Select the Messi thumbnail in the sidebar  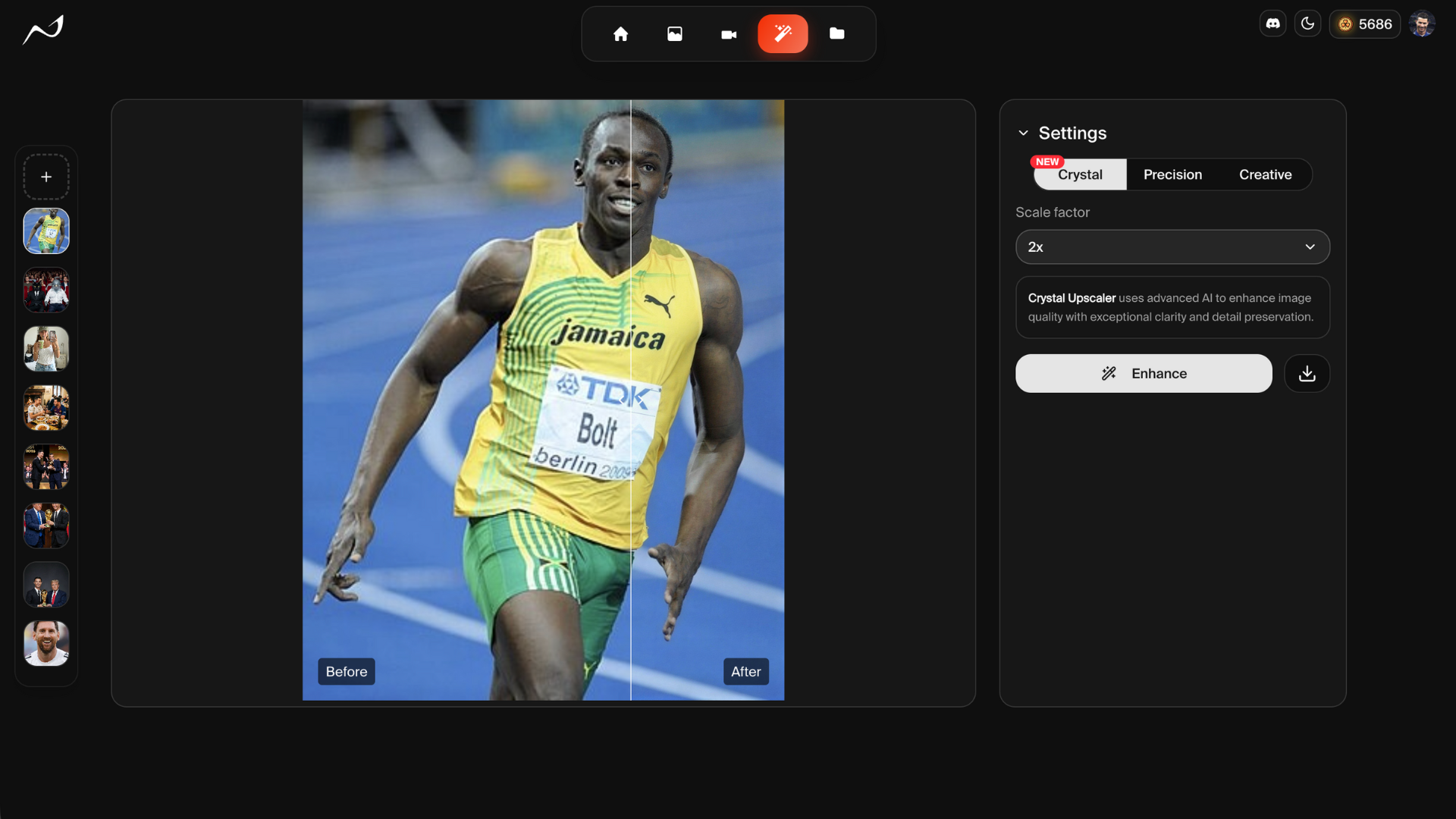coord(45,643)
